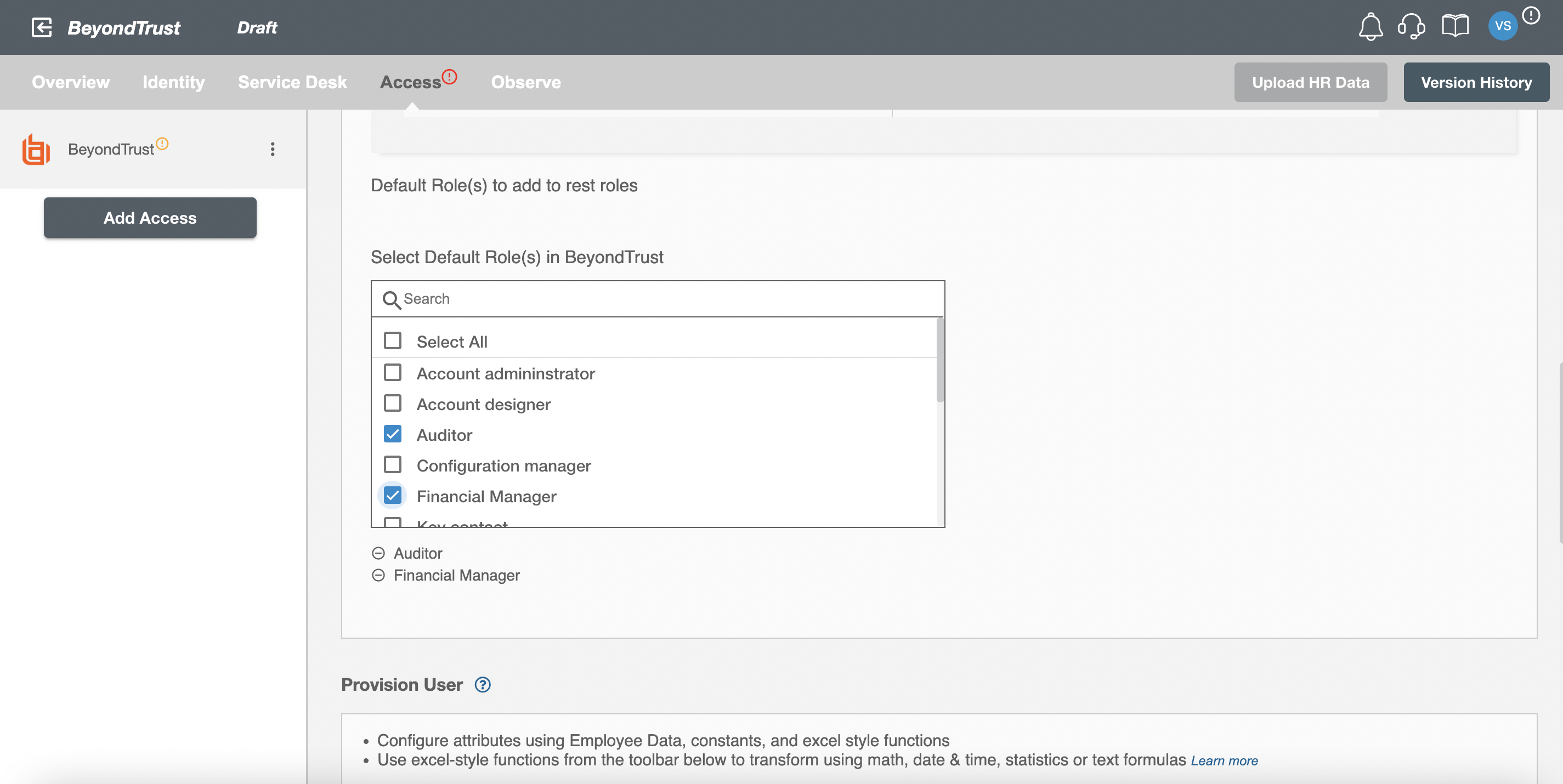The height and width of the screenshot is (784, 1563).
Task: Open the BeyondTrust three-dot menu
Action: (x=273, y=149)
